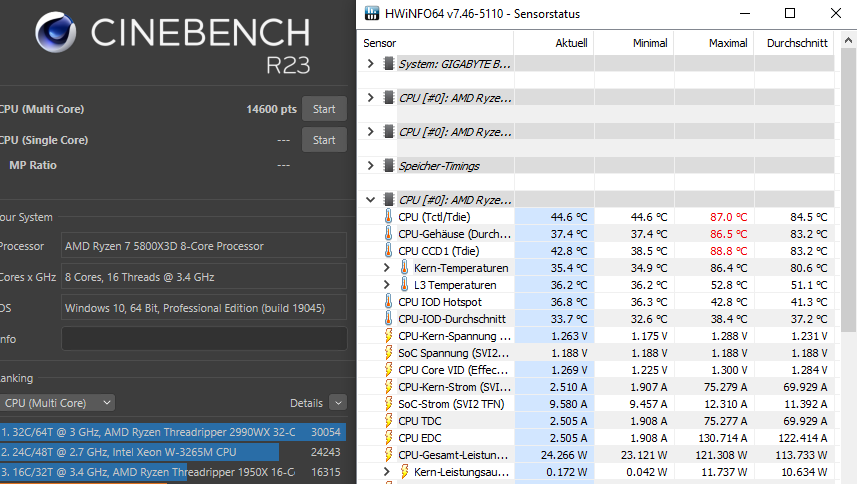Click lightning icon of SoC Spannung row
This screenshot has width=857, height=484.
(389, 352)
